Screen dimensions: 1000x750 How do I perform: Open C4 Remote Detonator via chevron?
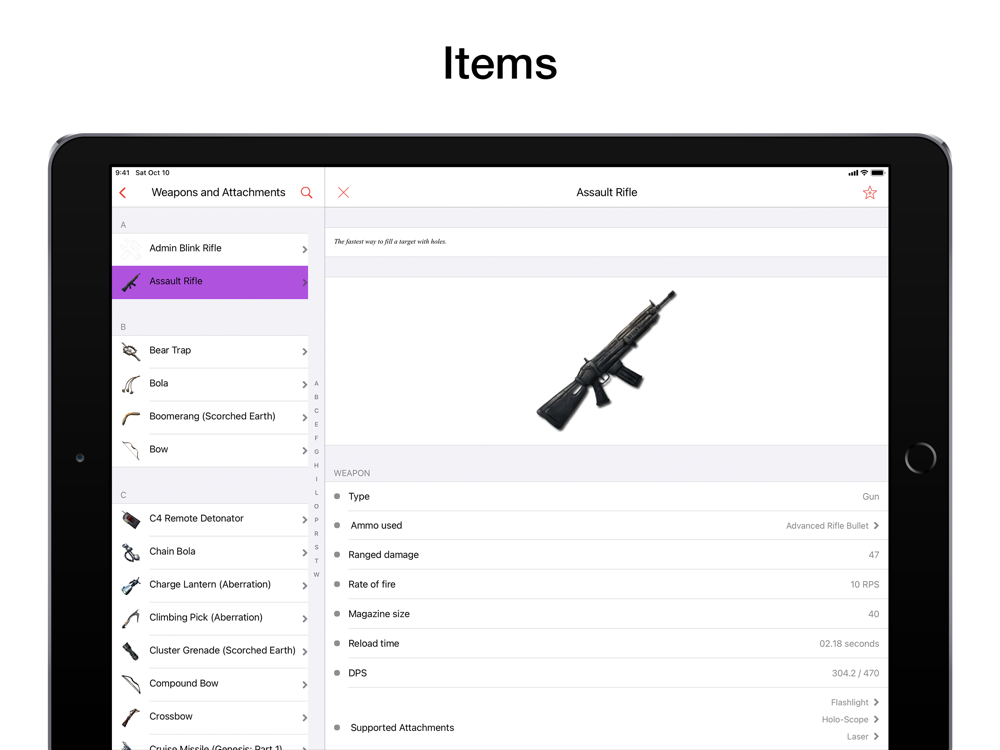coord(304,520)
